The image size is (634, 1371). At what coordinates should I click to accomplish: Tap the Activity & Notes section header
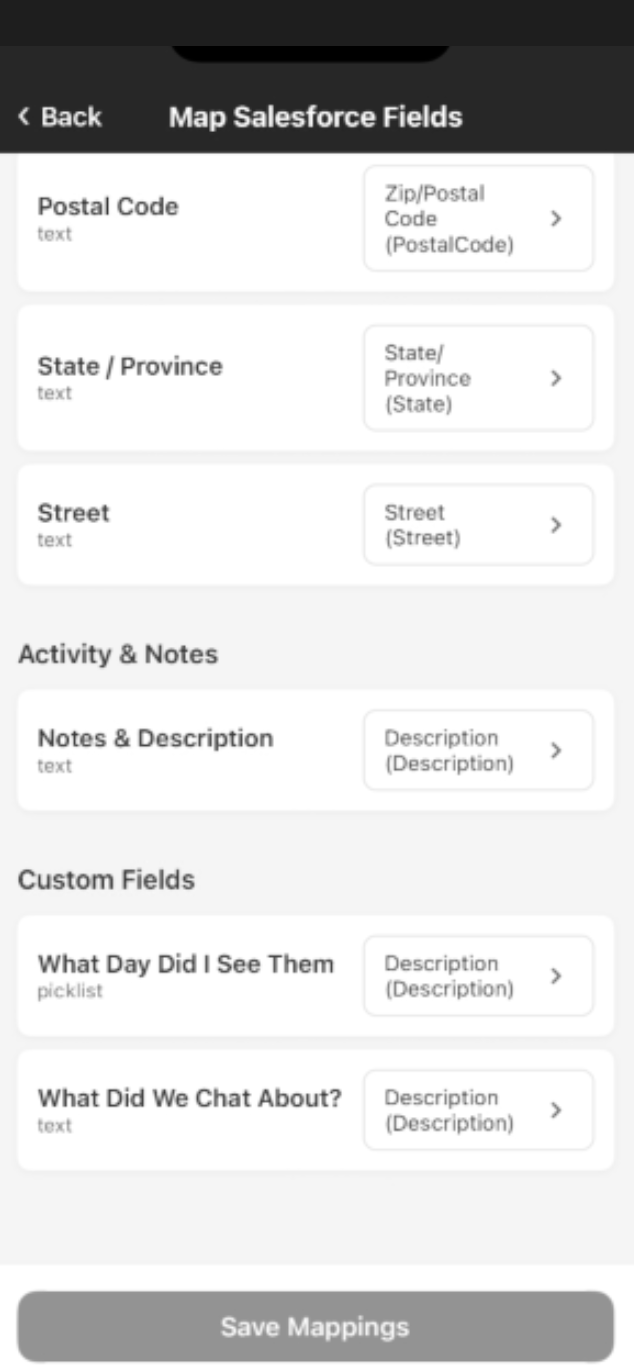pos(118,654)
